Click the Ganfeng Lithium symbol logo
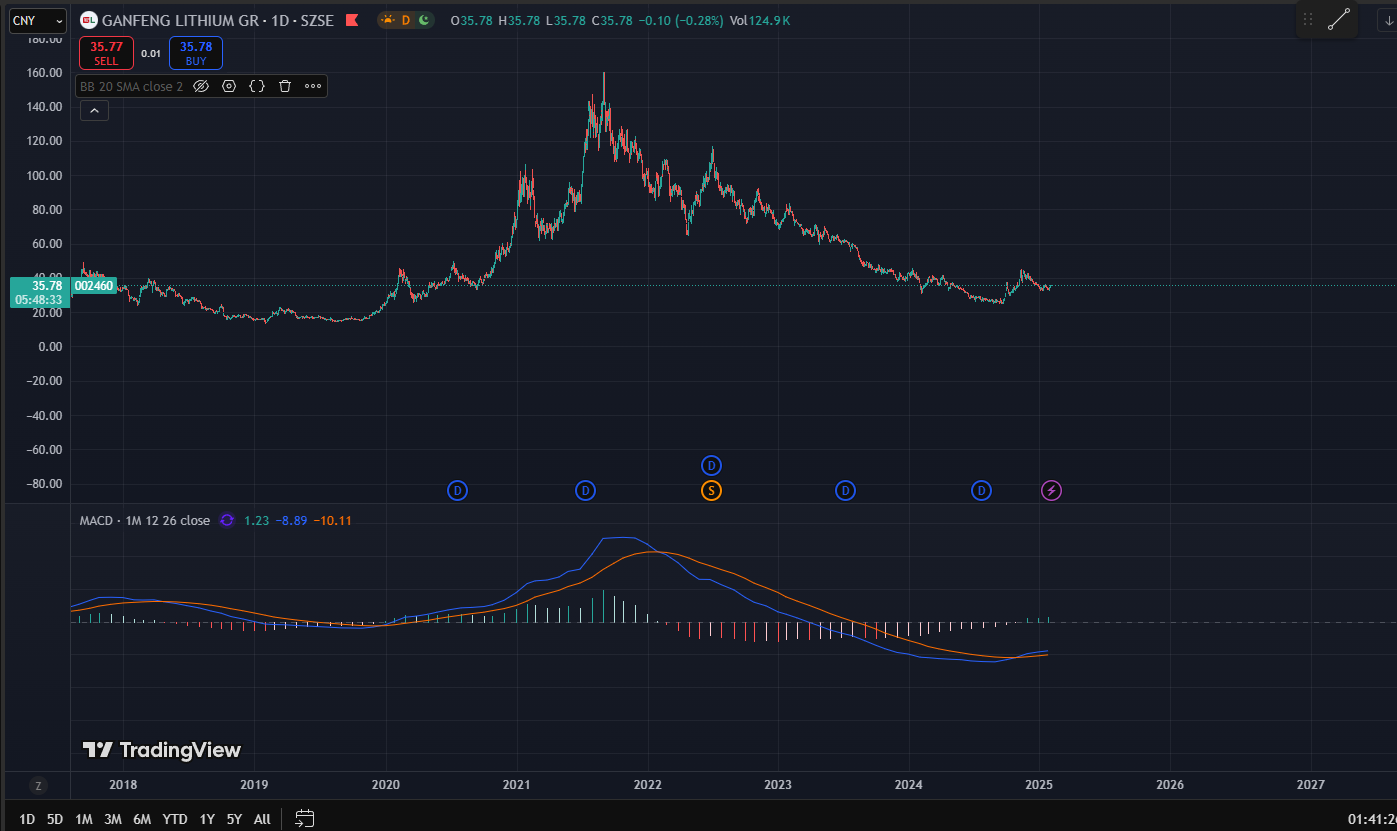Image resolution: width=1397 pixels, height=831 pixels. (x=89, y=20)
